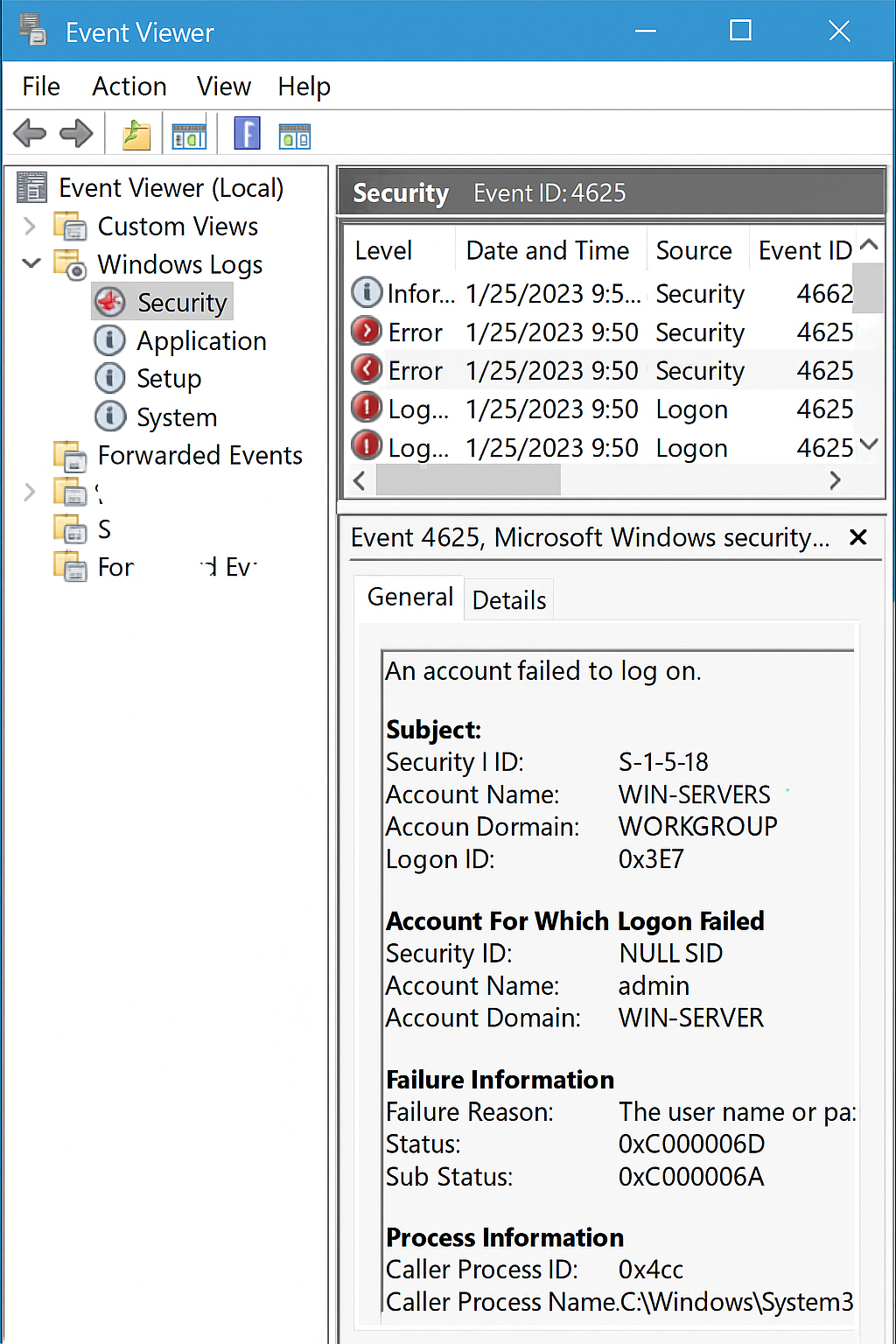Click the WORKGROUP account domain value
The width and height of the screenshot is (896, 1344).
698,827
